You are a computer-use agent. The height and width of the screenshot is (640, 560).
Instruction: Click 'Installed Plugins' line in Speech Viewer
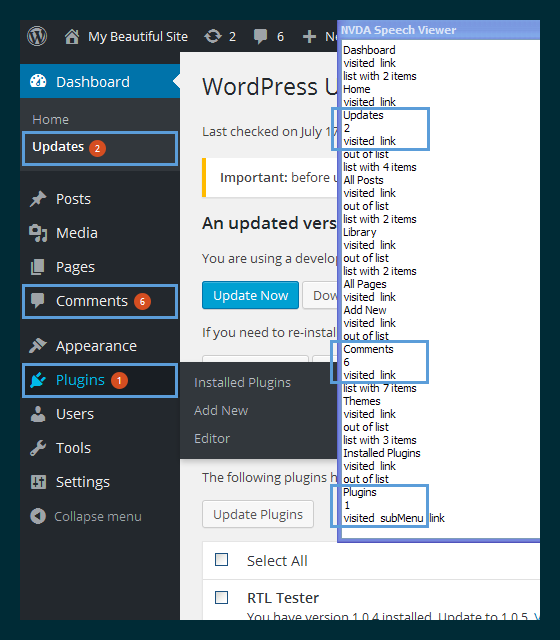click(x=382, y=453)
